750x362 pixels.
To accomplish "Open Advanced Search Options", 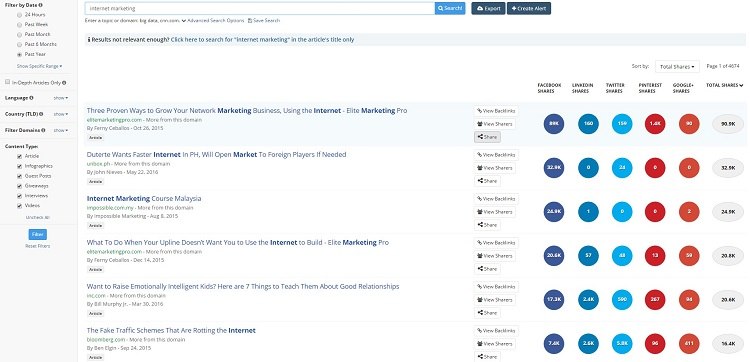I will tap(213, 21).
